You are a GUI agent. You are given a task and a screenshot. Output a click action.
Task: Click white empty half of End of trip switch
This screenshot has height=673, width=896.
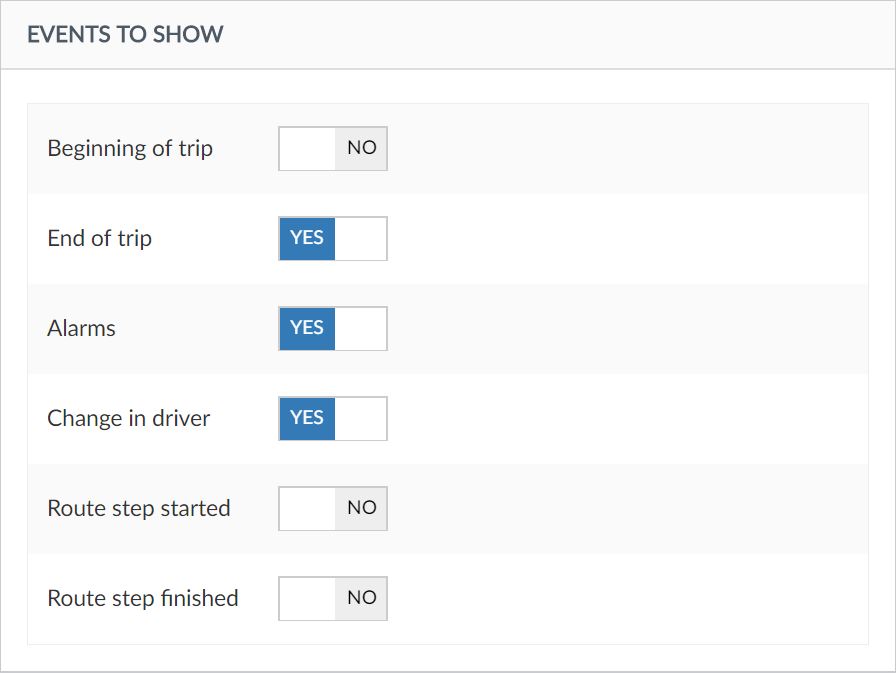(361, 238)
